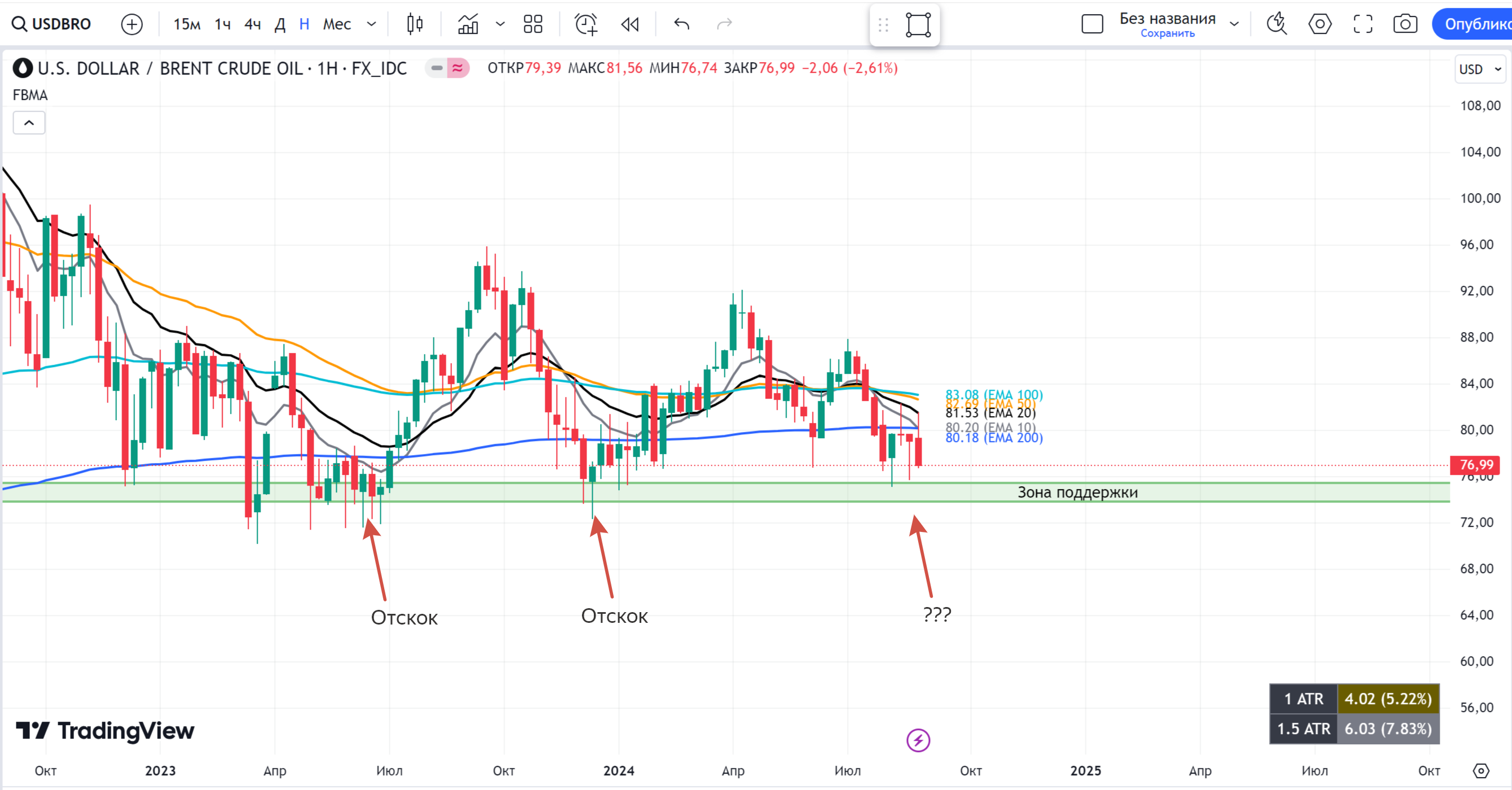The height and width of the screenshot is (790, 1512).
Task: Select the Мес monthly timeframe
Action: pyautogui.click(x=337, y=24)
